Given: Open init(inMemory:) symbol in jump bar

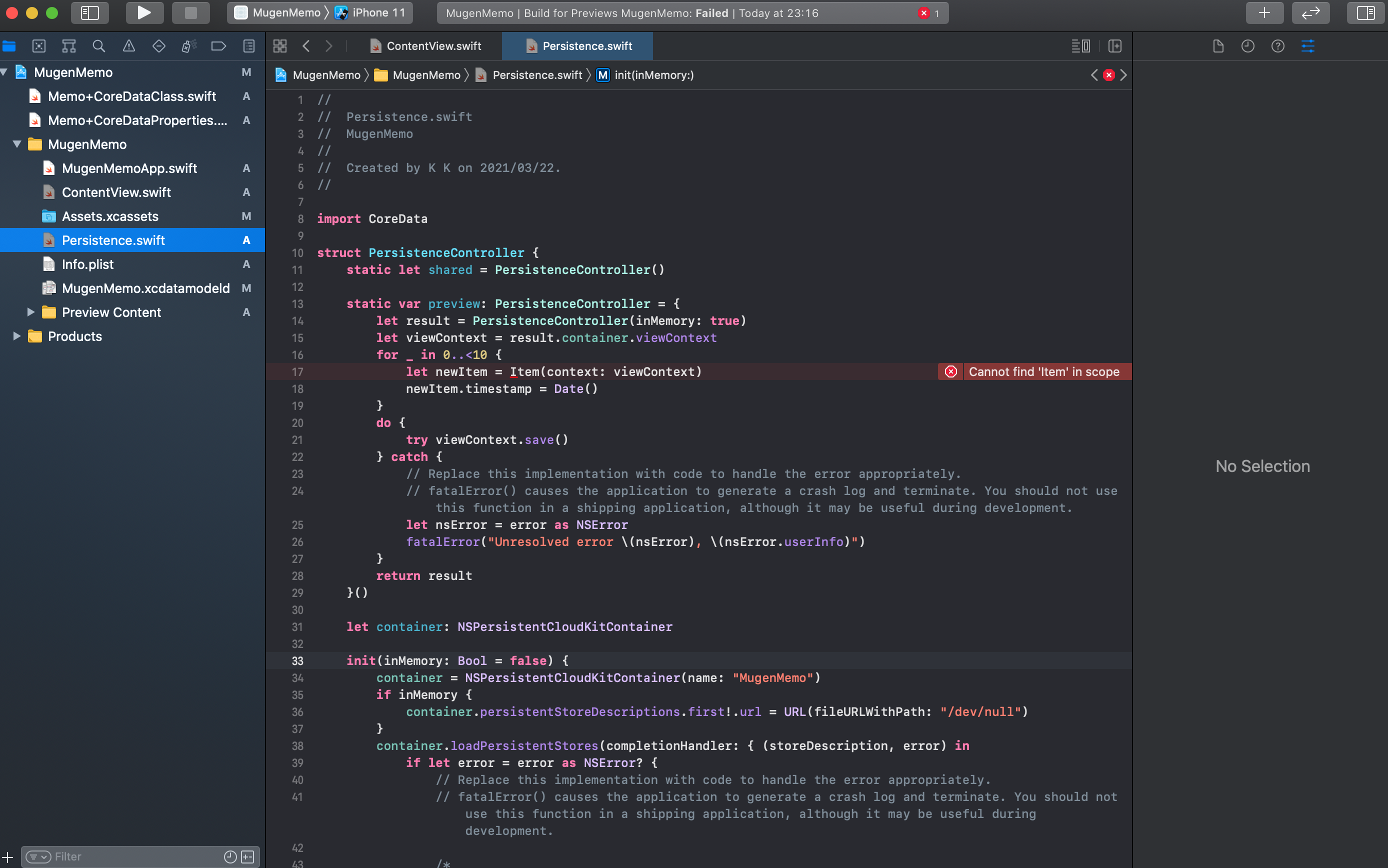Looking at the screenshot, I should [x=645, y=75].
